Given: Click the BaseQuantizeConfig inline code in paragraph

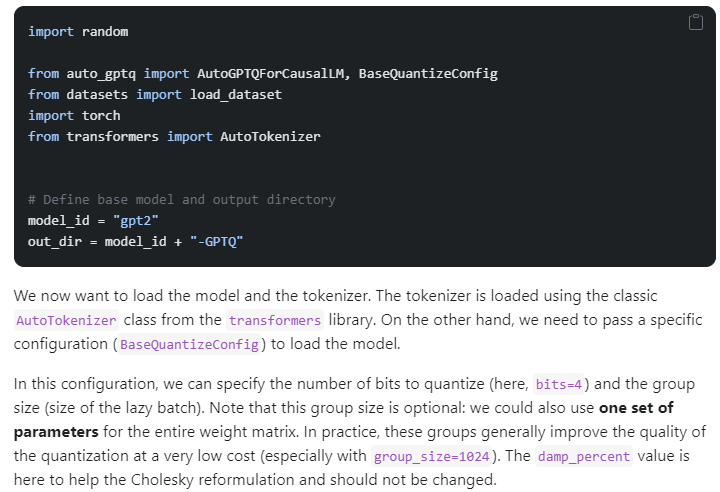Looking at the screenshot, I should [x=190, y=345].
